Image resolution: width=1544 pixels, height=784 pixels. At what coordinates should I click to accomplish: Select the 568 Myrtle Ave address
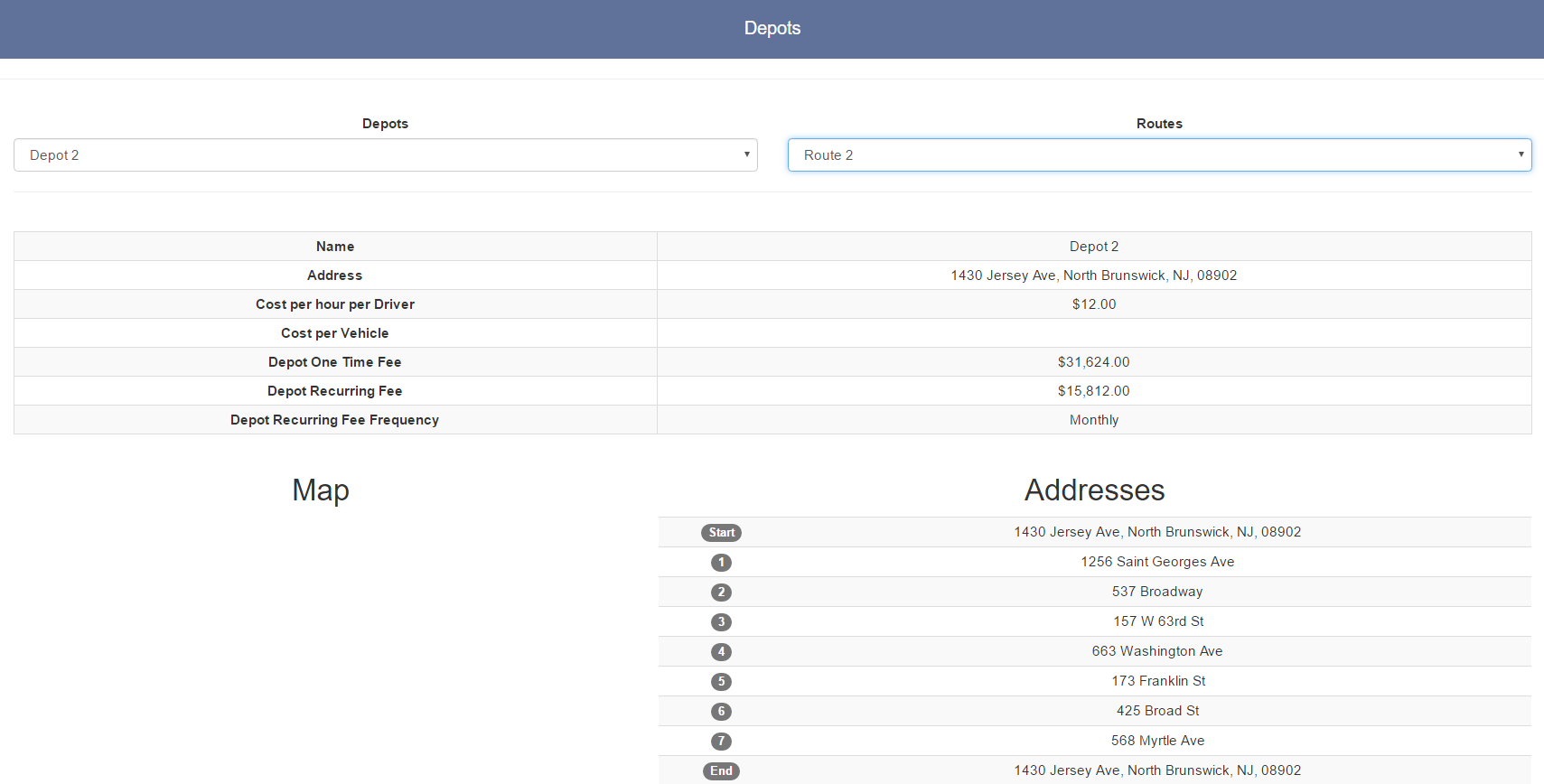(1157, 741)
